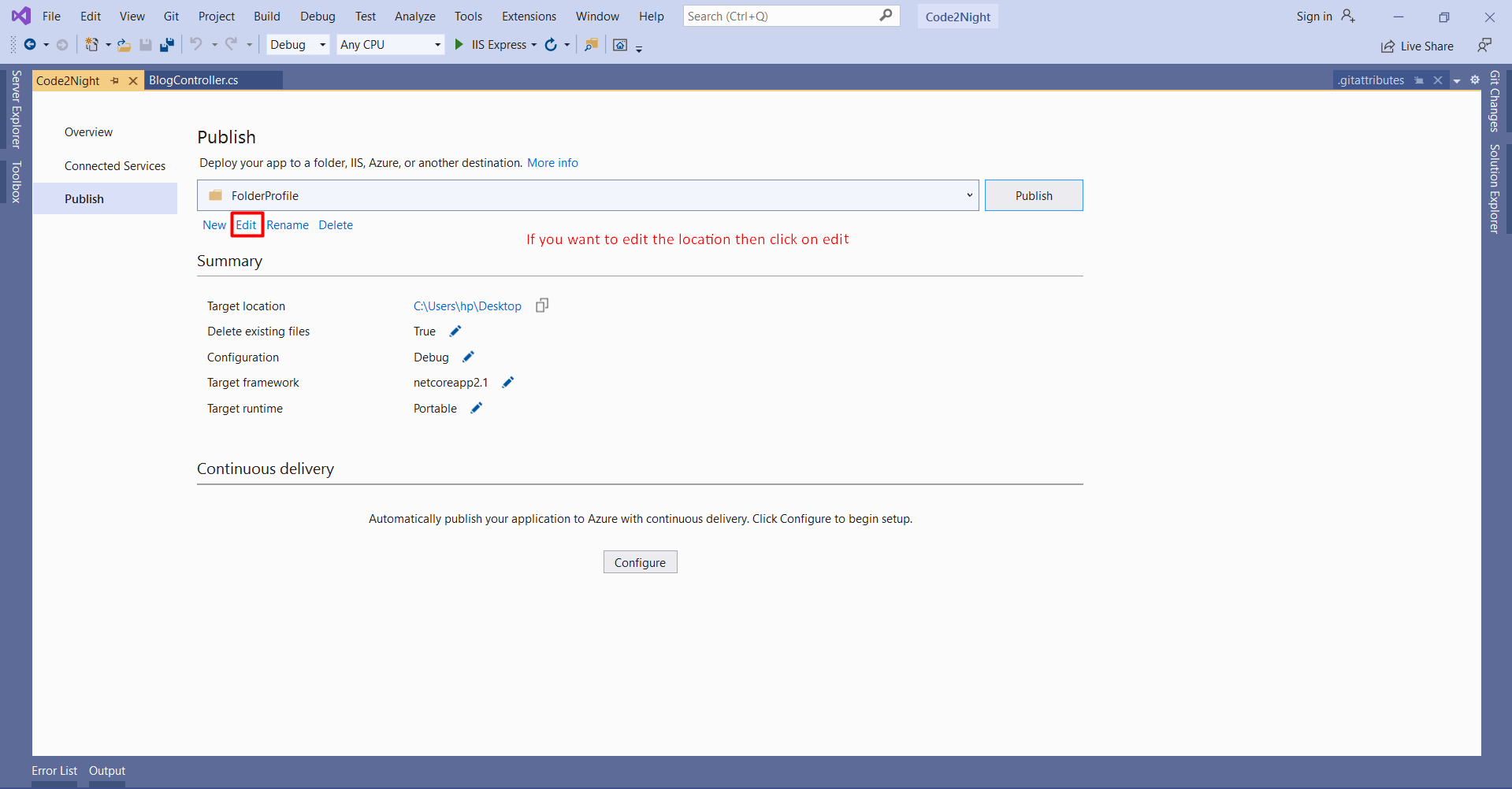The image size is (1512, 789).
Task: Click the Save disk icon
Action: click(x=146, y=45)
